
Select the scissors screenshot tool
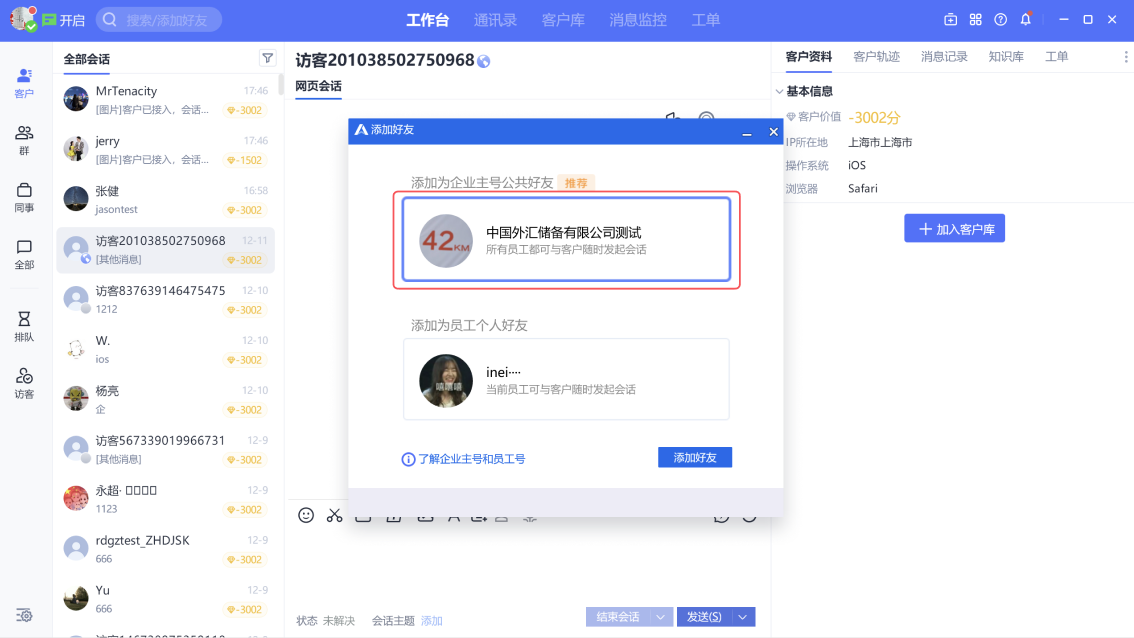tap(334, 515)
